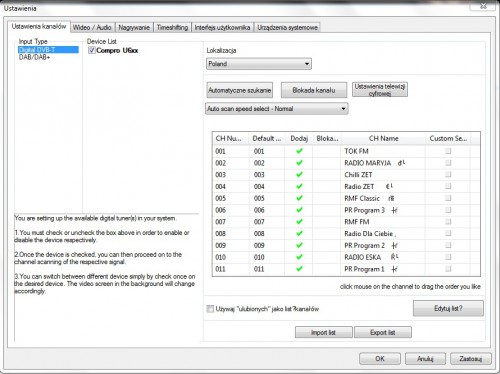Click channel number 004 in CH Nu column
The height and width of the screenshot is (374, 500).
pos(220,186)
